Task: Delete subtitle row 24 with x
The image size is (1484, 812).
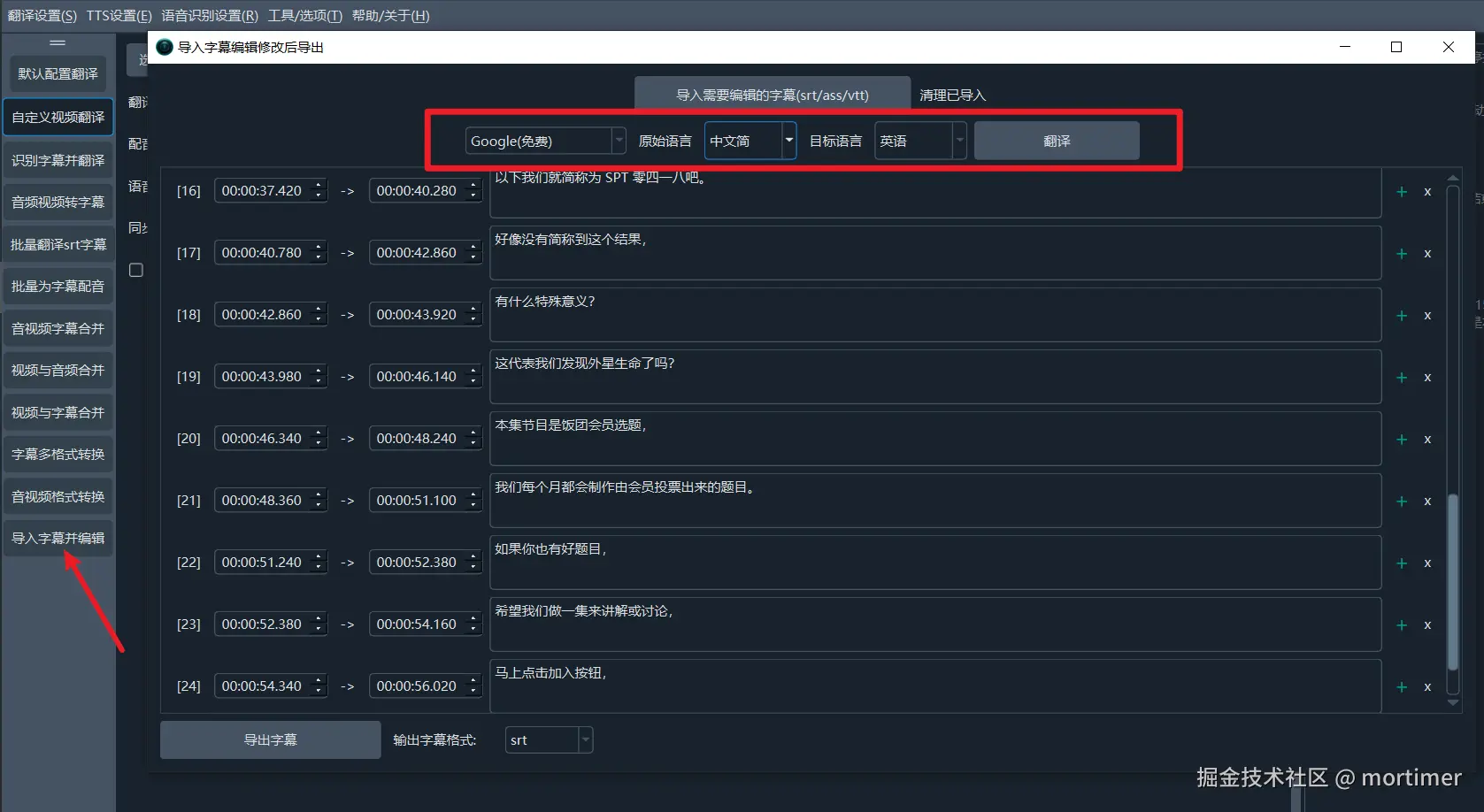Action: 1426,687
